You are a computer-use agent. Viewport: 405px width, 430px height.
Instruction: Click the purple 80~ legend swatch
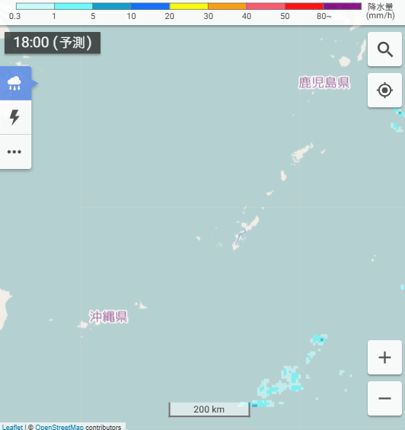(342, 6)
